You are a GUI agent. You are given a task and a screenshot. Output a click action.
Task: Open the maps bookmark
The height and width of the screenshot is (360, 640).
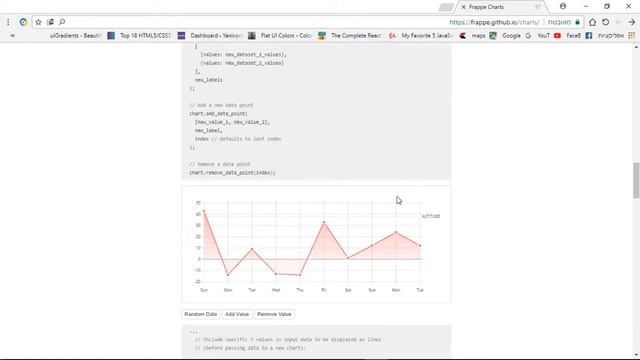483,36
